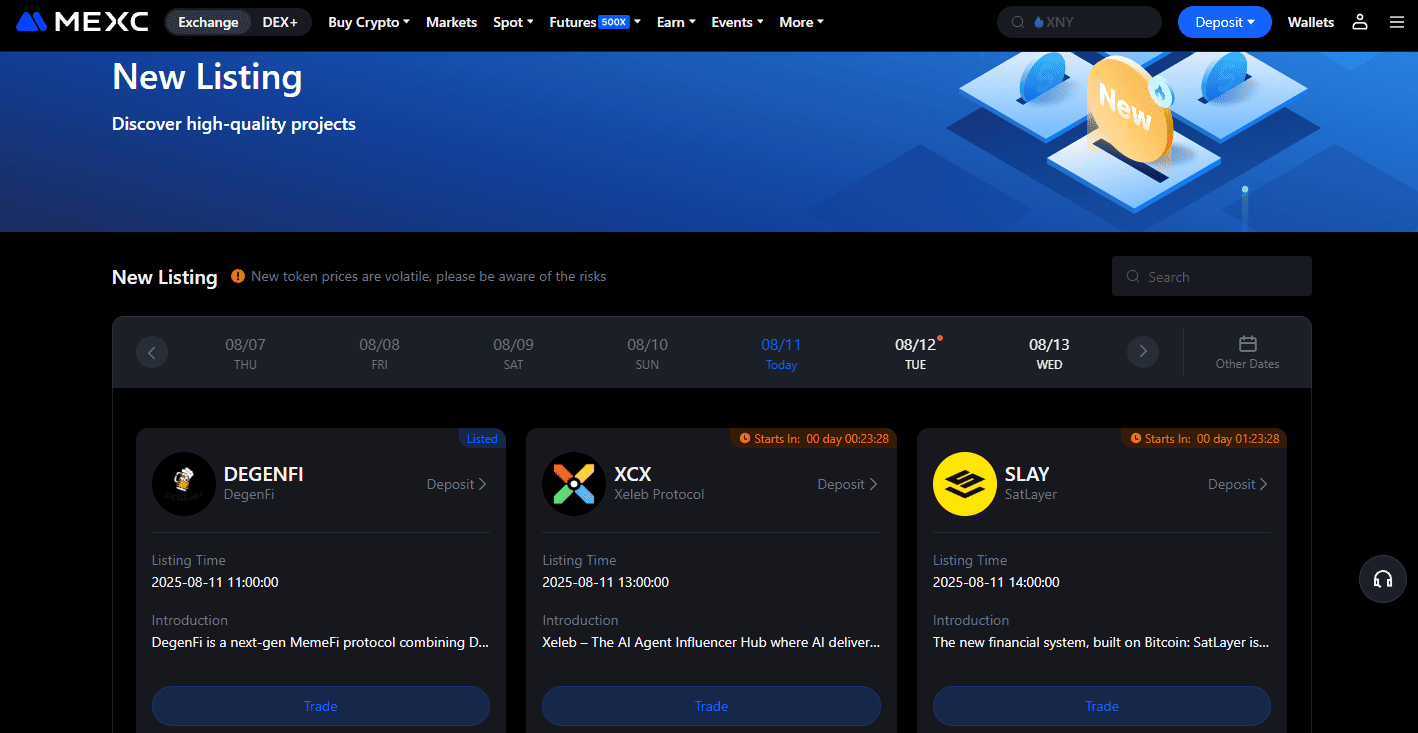Click the DEGENFI token logo
Image resolution: width=1418 pixels, height=733 pixels.
pos(184,484)
